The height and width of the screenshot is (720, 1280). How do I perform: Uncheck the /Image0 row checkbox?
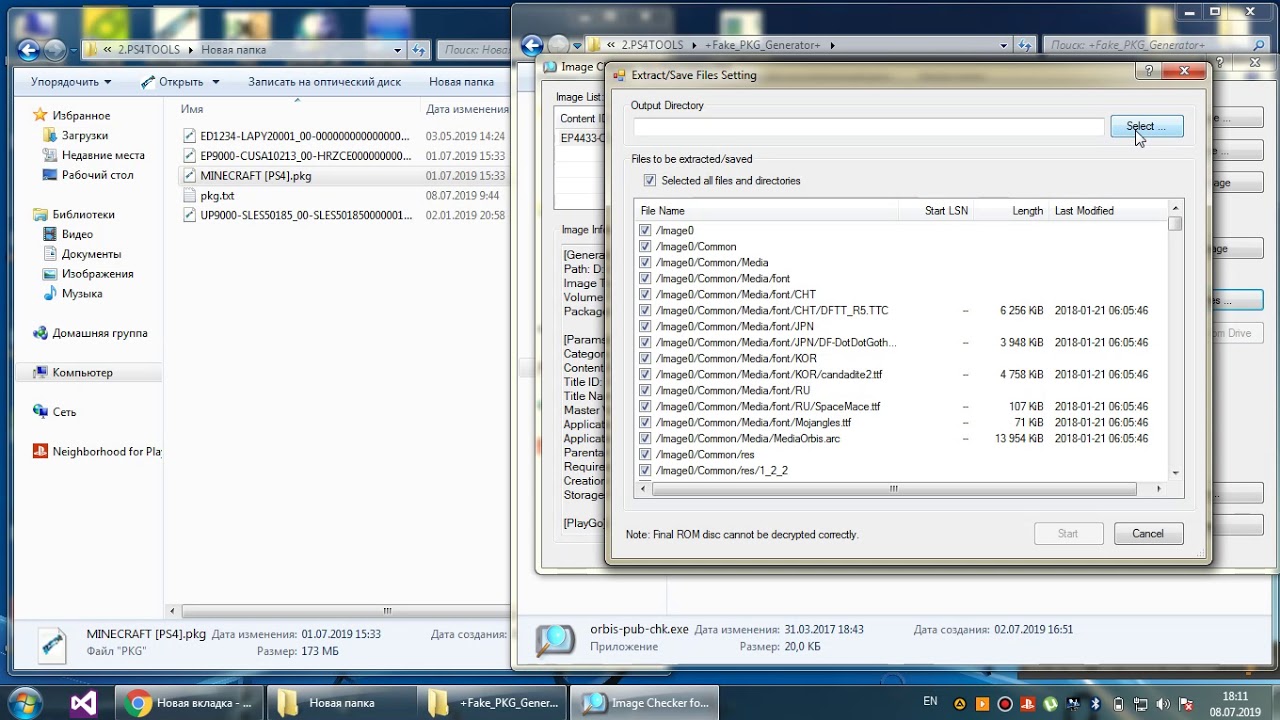(x=645, y=231)
